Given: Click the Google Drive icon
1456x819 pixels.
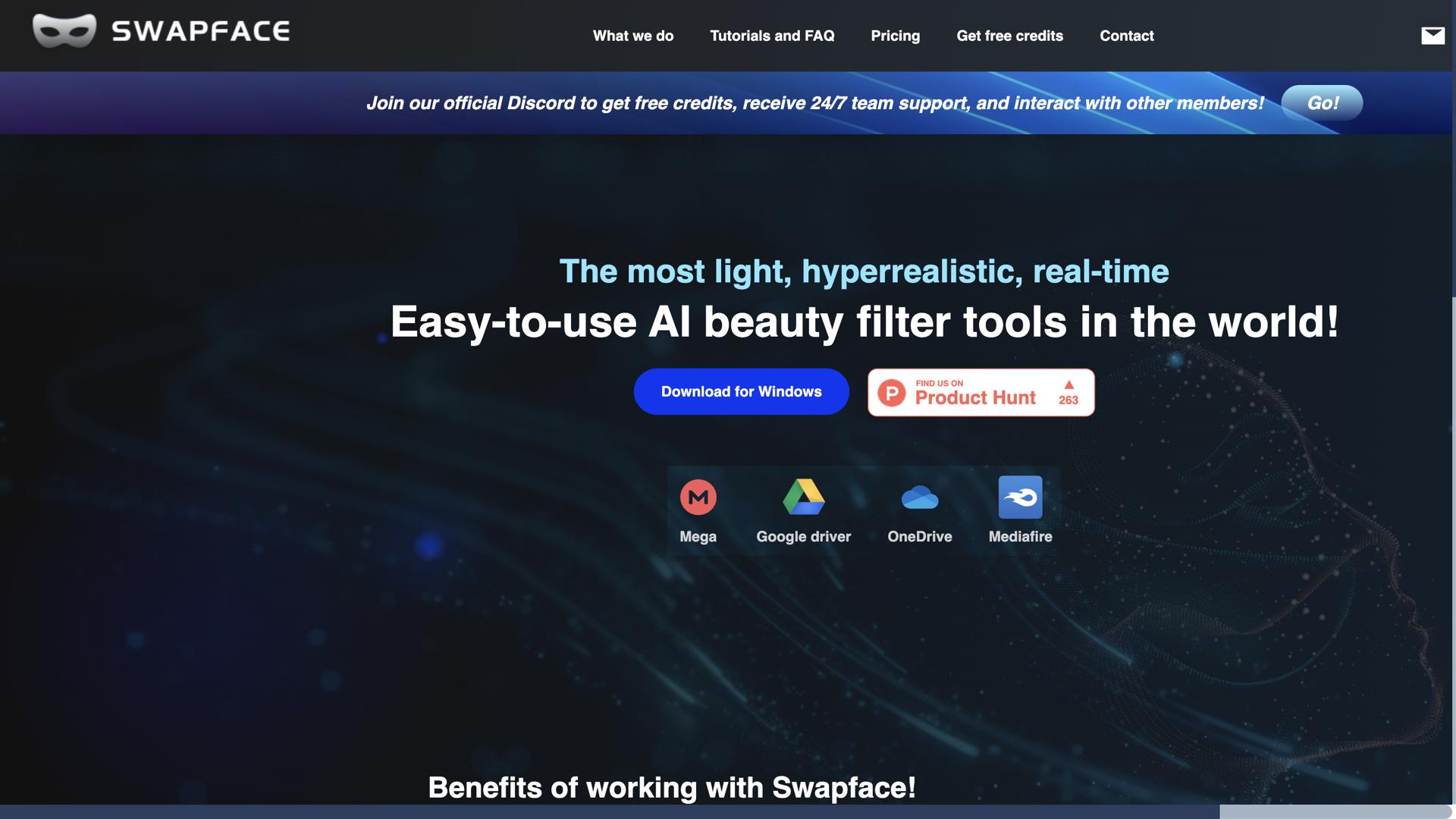Looking at the screenshot, I should 803,497.
